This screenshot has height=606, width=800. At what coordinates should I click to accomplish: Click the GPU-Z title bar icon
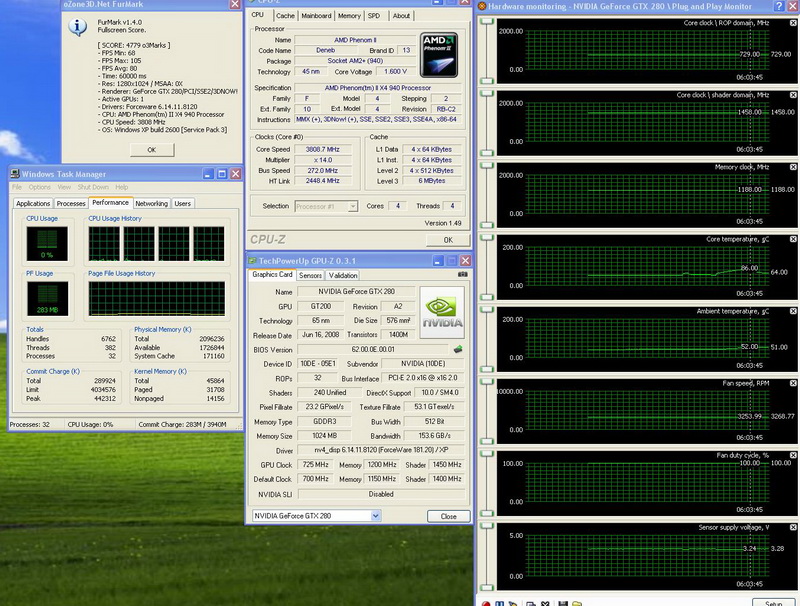pos(252,261)
